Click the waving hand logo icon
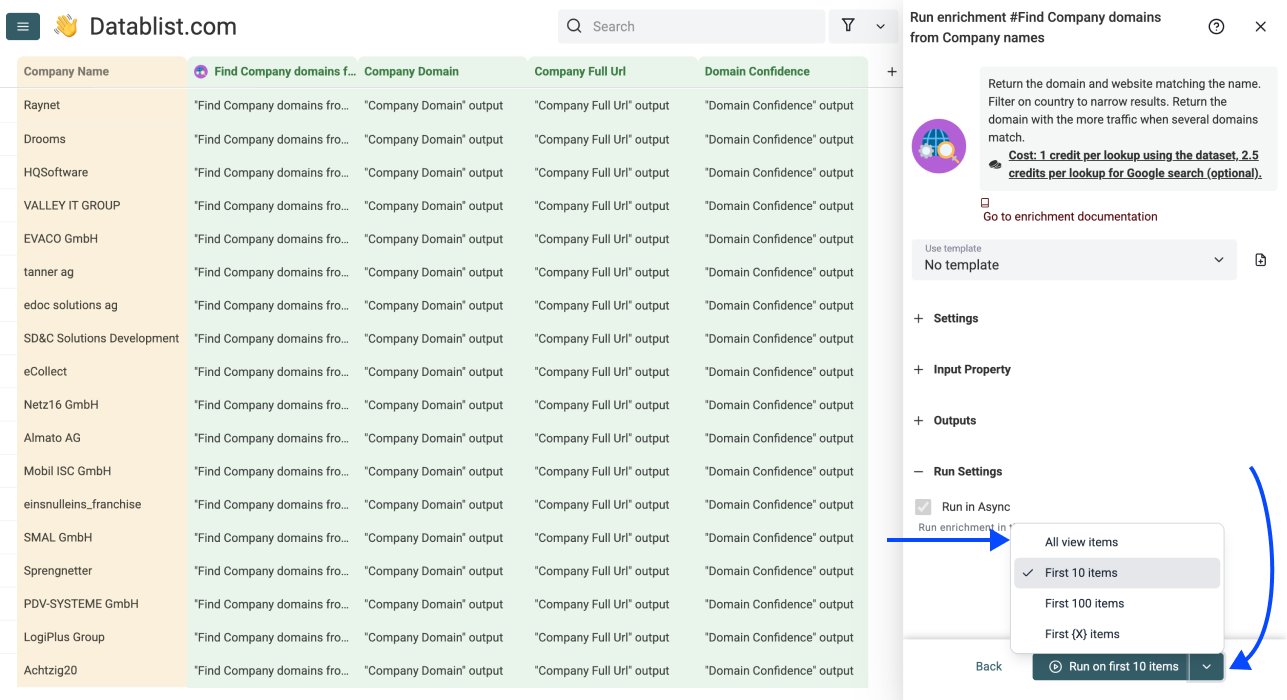1287x700 pixels. coord(66,26)
